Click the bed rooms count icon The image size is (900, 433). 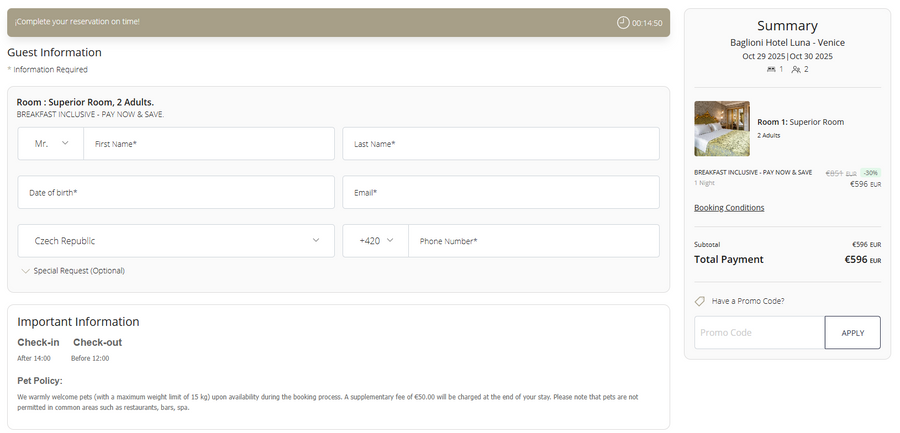click(x=771, y=69)
